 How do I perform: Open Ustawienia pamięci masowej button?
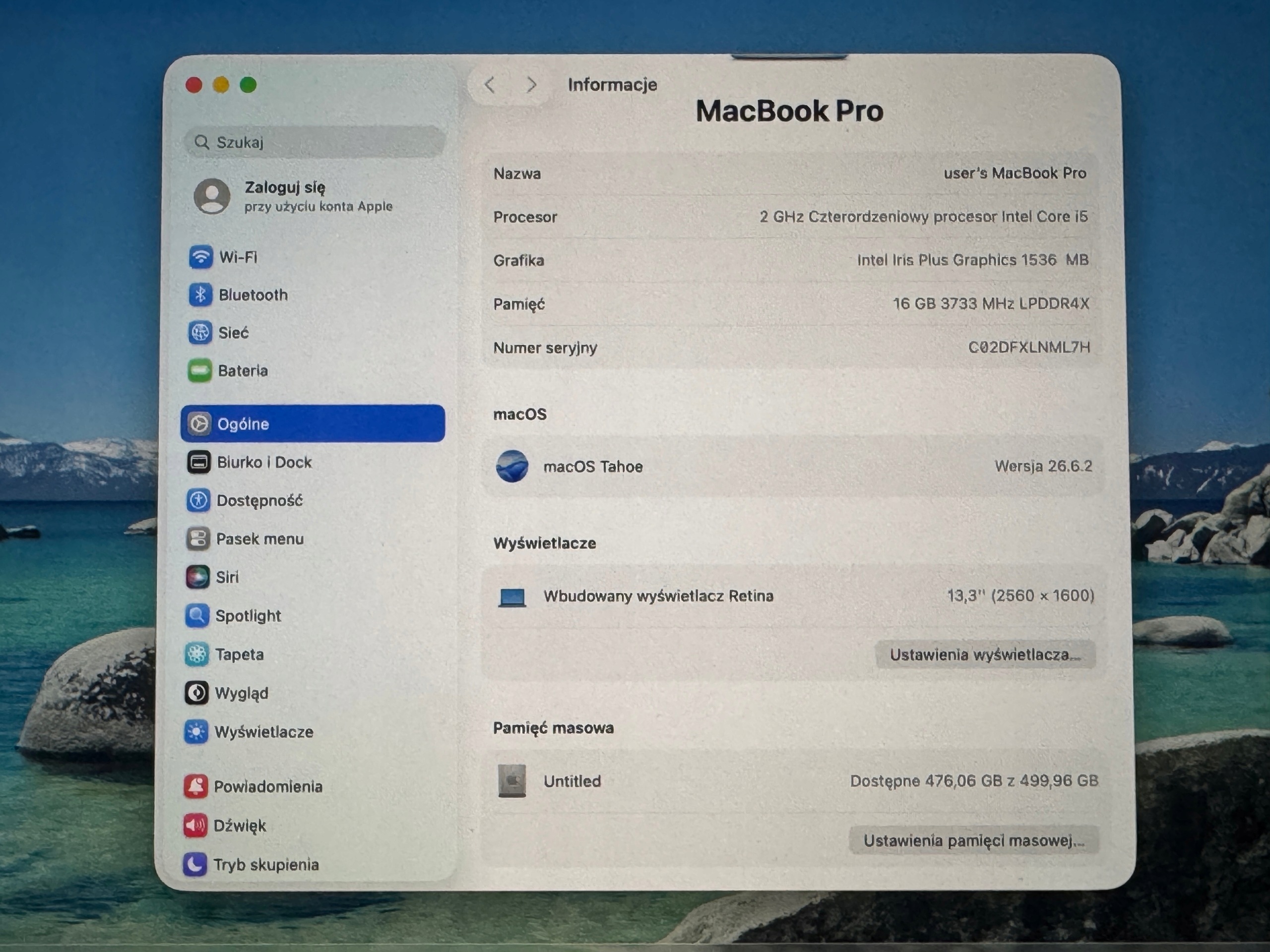[974, 840]
